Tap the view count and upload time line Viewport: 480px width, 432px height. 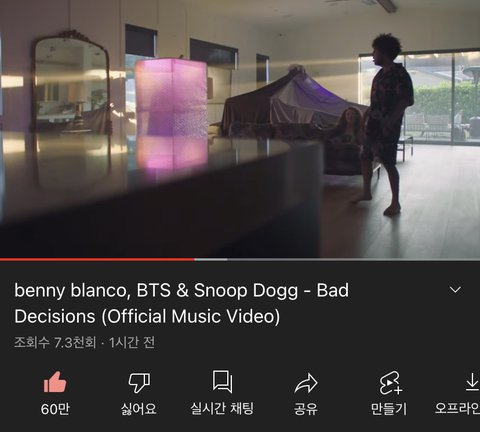(85, 343)
